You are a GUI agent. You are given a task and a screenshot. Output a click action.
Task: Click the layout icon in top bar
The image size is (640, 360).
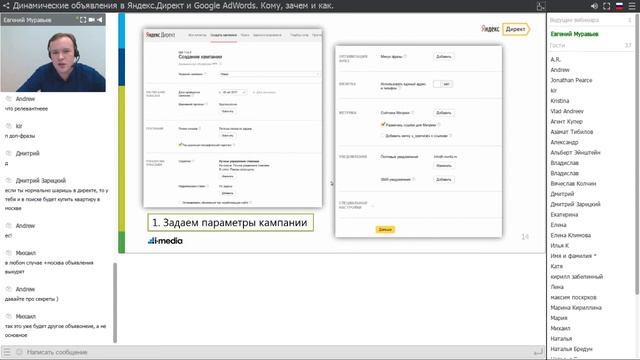[540, 6]
